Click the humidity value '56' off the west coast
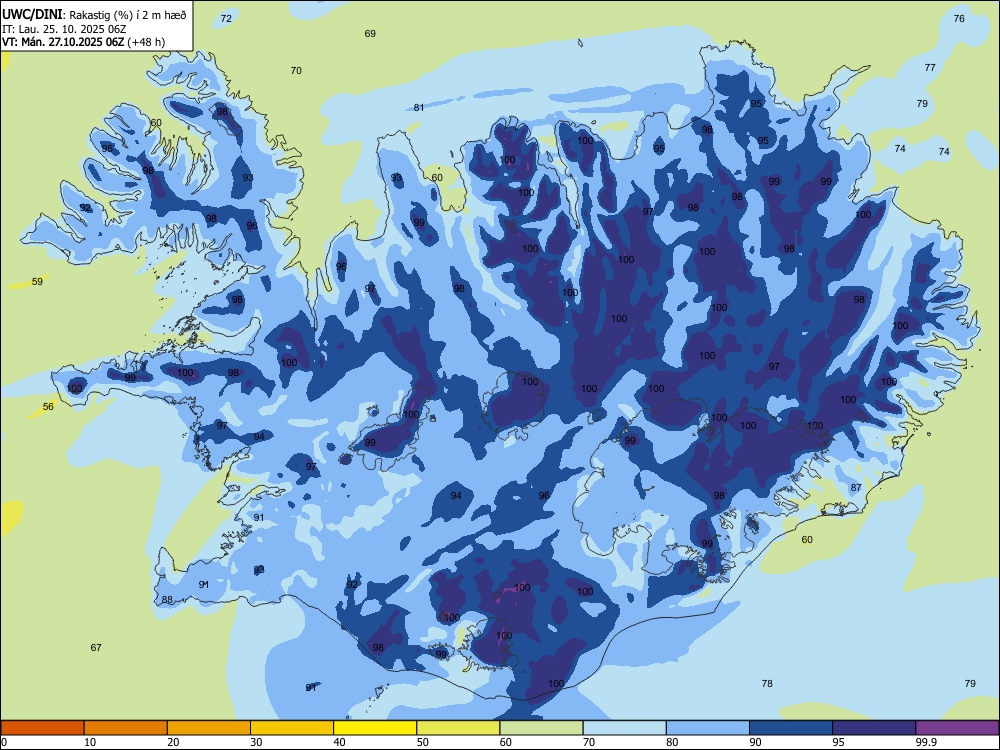The width and height of the screenshot is (1000, 750). point(48,406)
